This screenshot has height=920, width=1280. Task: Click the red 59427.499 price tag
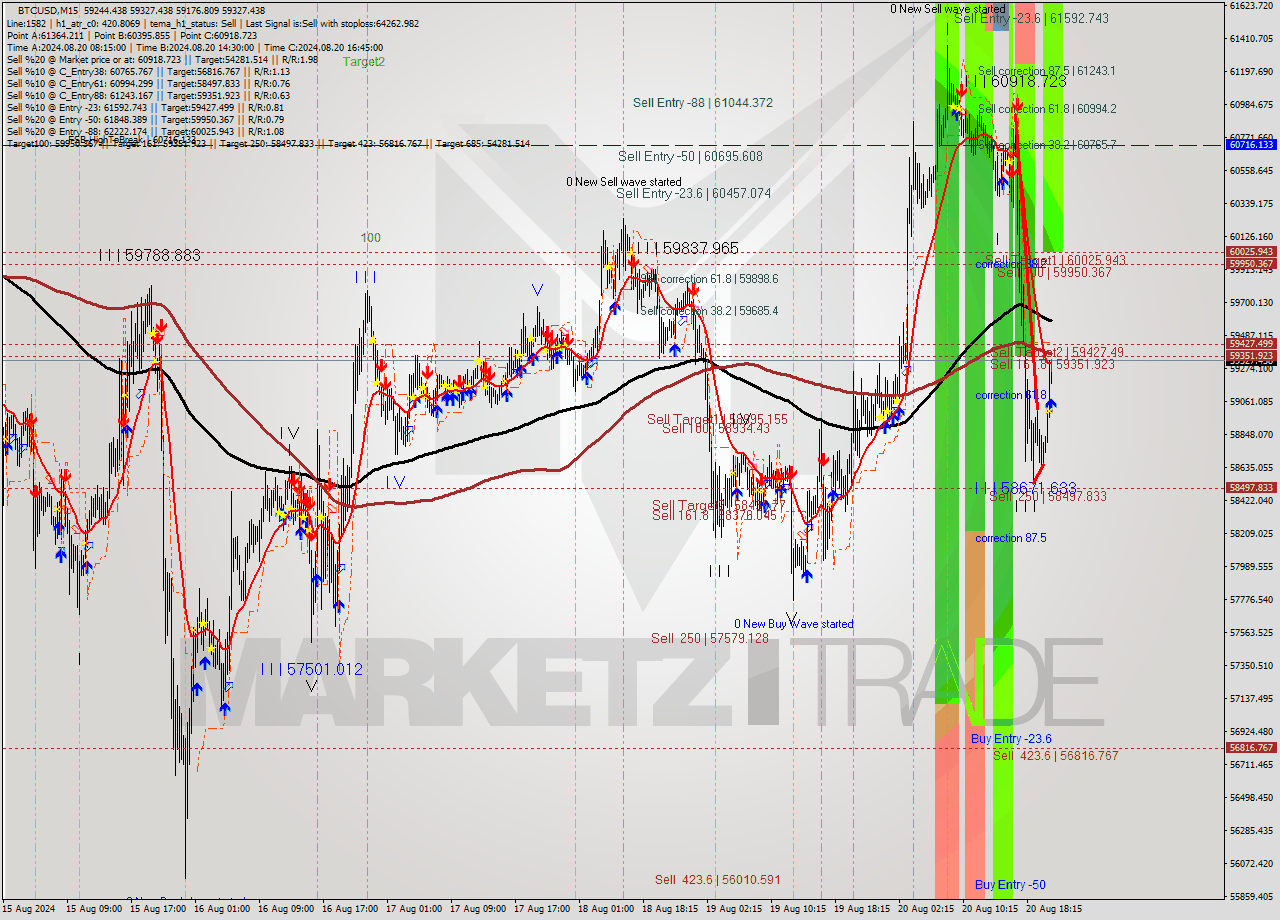1251,343
